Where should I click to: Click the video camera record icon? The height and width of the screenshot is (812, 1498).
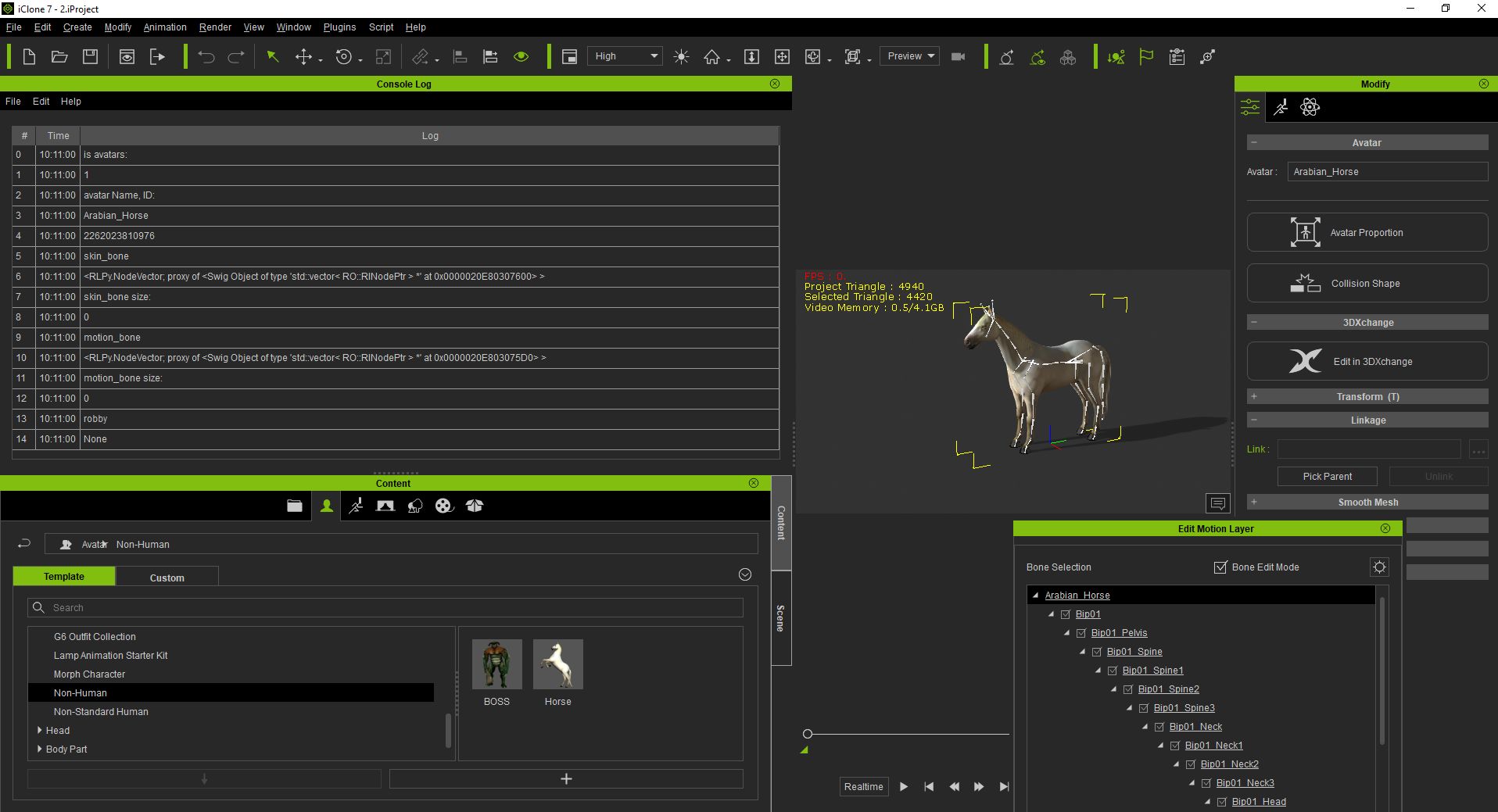(958, 56)
